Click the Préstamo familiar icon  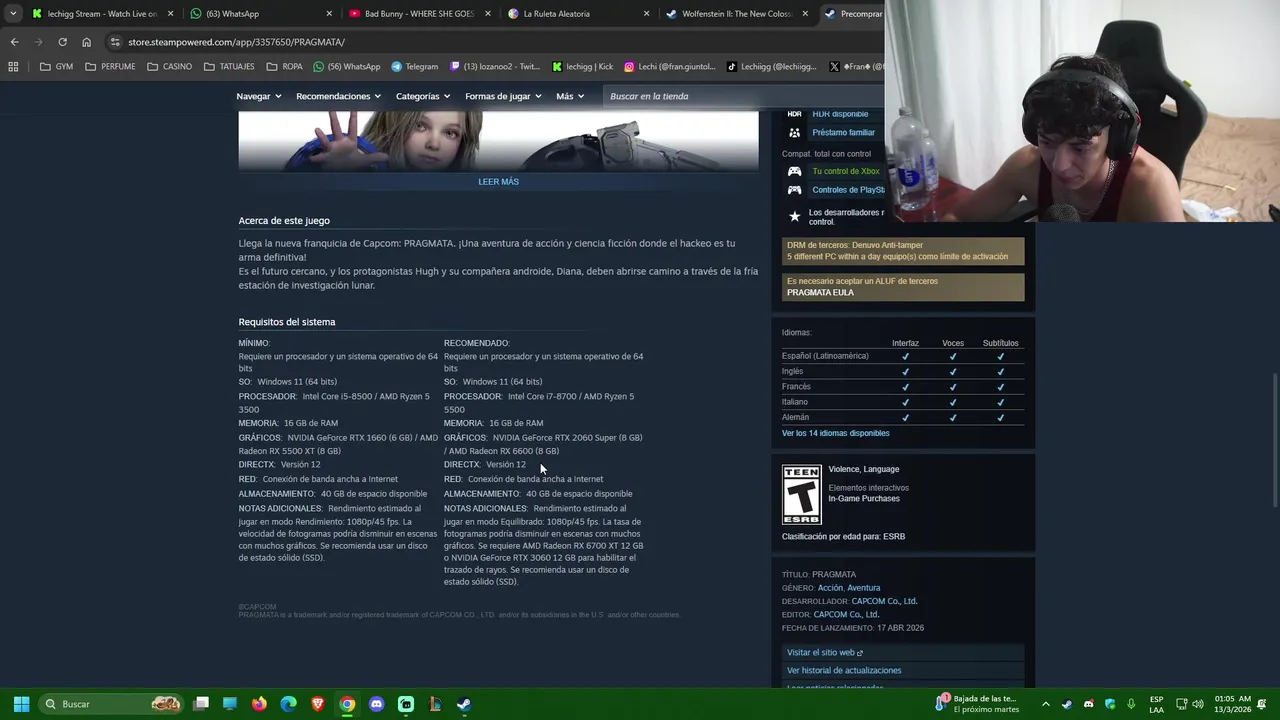click(794, 132)
